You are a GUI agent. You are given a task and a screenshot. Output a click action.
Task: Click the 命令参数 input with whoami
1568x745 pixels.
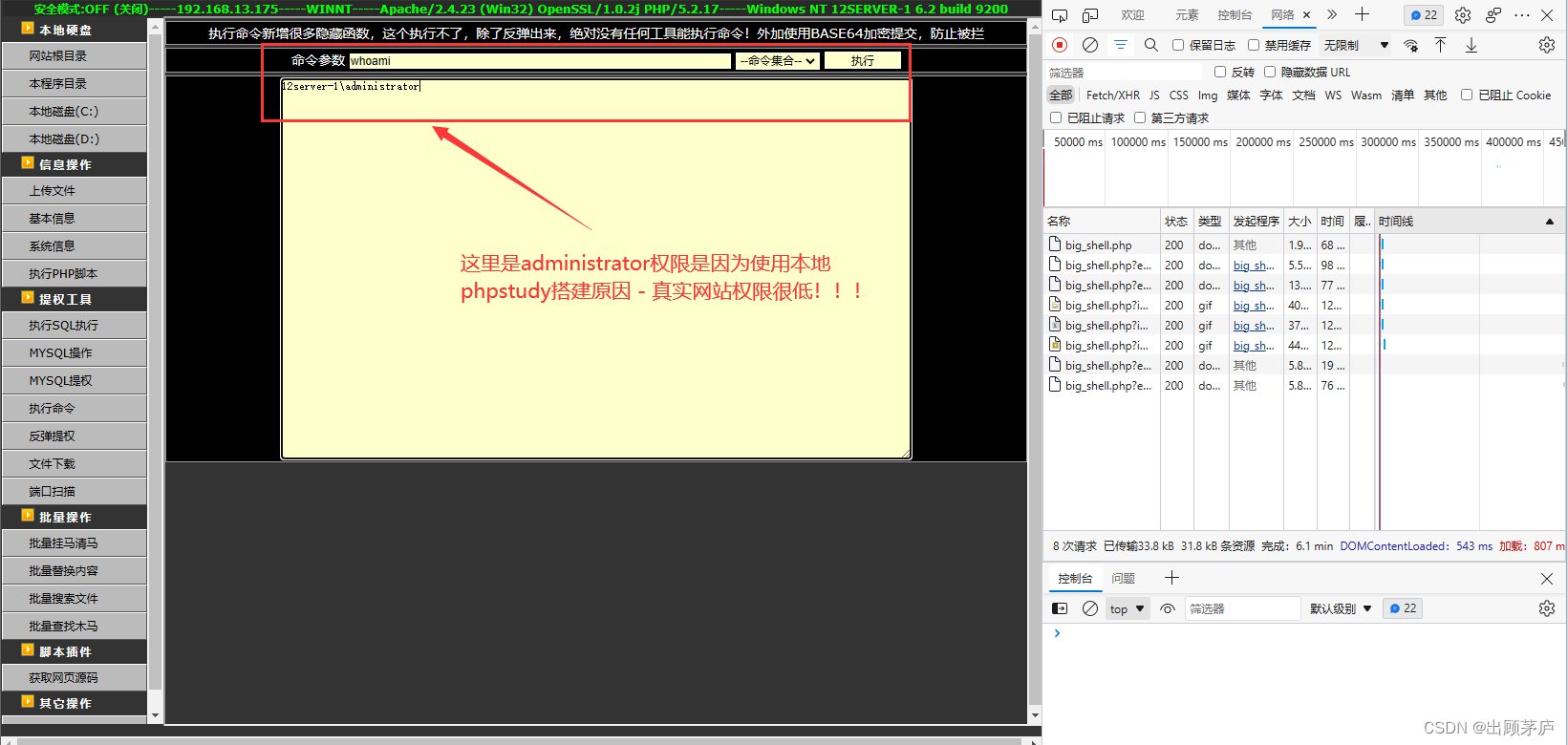pyautogui.click(x=540, y=60)
